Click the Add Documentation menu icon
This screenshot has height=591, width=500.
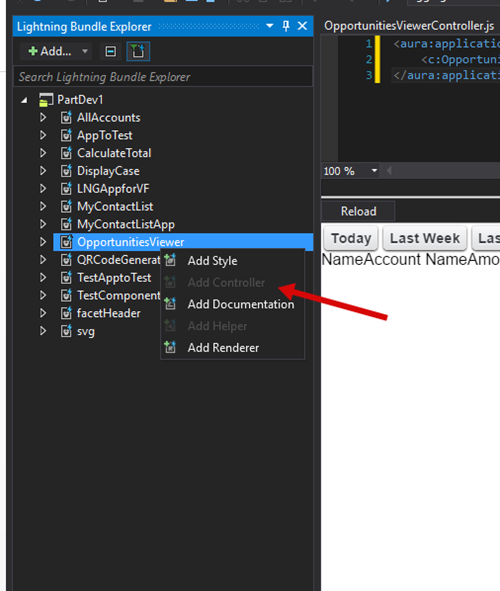click(170, 304)
